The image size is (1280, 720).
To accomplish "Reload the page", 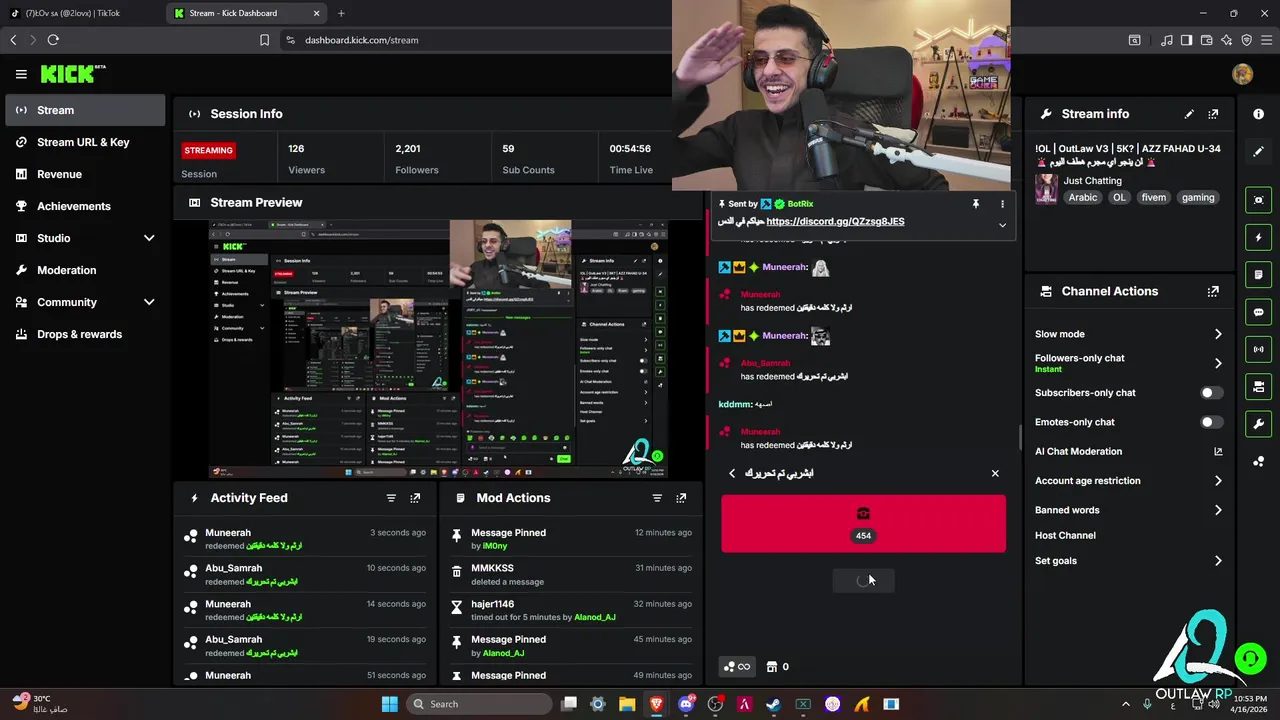I will click(x=53, y=40).
